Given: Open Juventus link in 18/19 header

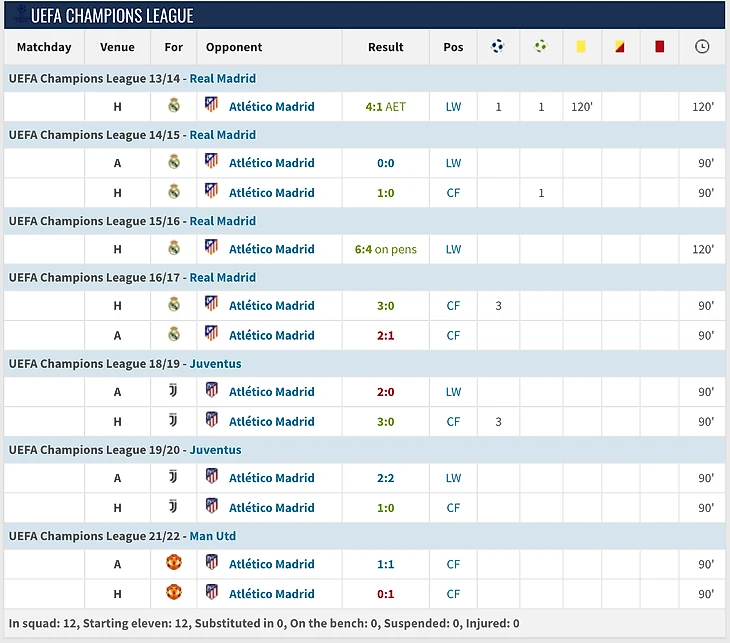Looking at the screenshot, I should tap(215, 364).
